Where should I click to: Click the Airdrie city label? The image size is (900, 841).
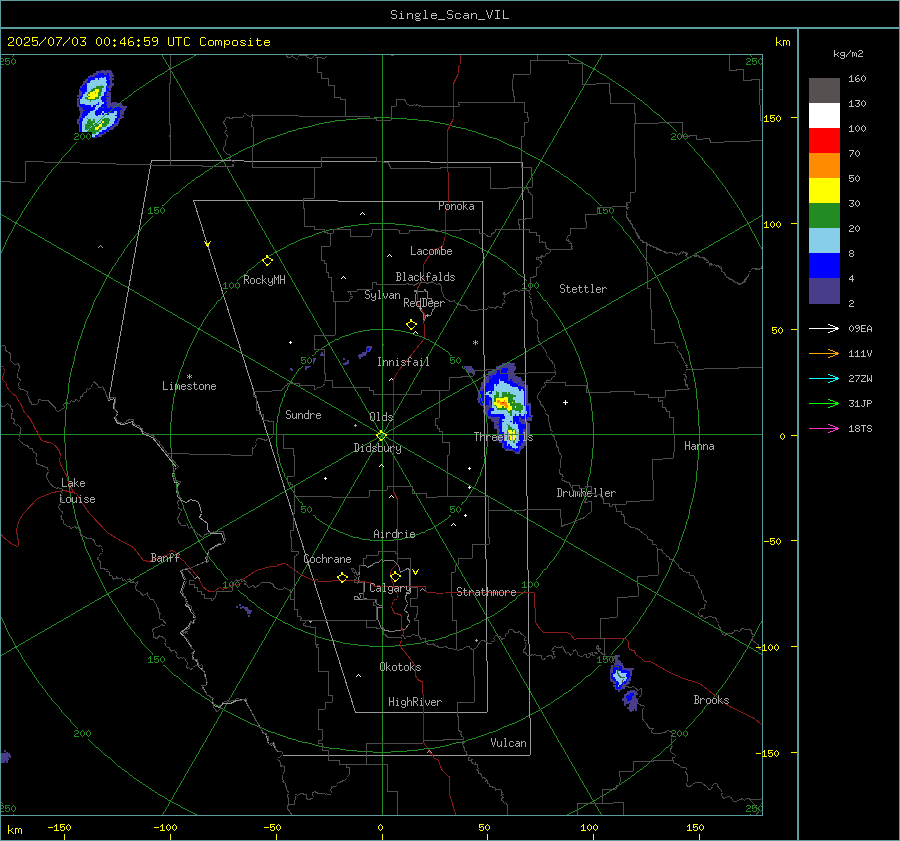tap(394, 534)
